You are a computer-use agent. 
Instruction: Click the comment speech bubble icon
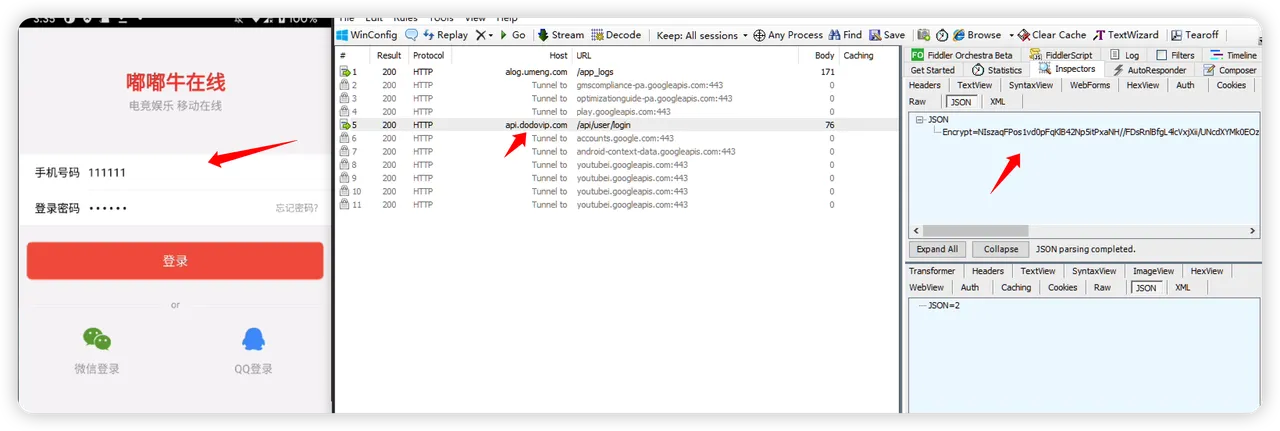tap(411, 35)
